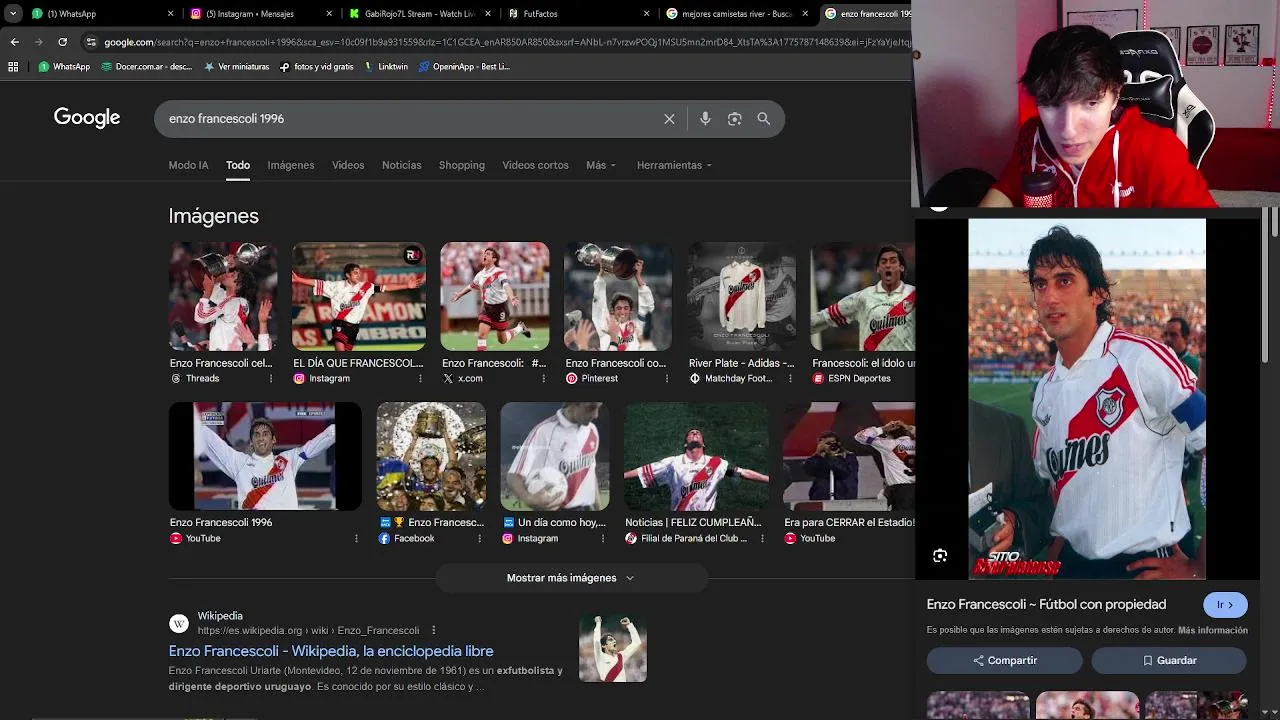Image resolution: width=1280 pixels, height=720 pixels.
Task: Open the apps grid in bookmarks bar
Action: coord(13,67)
